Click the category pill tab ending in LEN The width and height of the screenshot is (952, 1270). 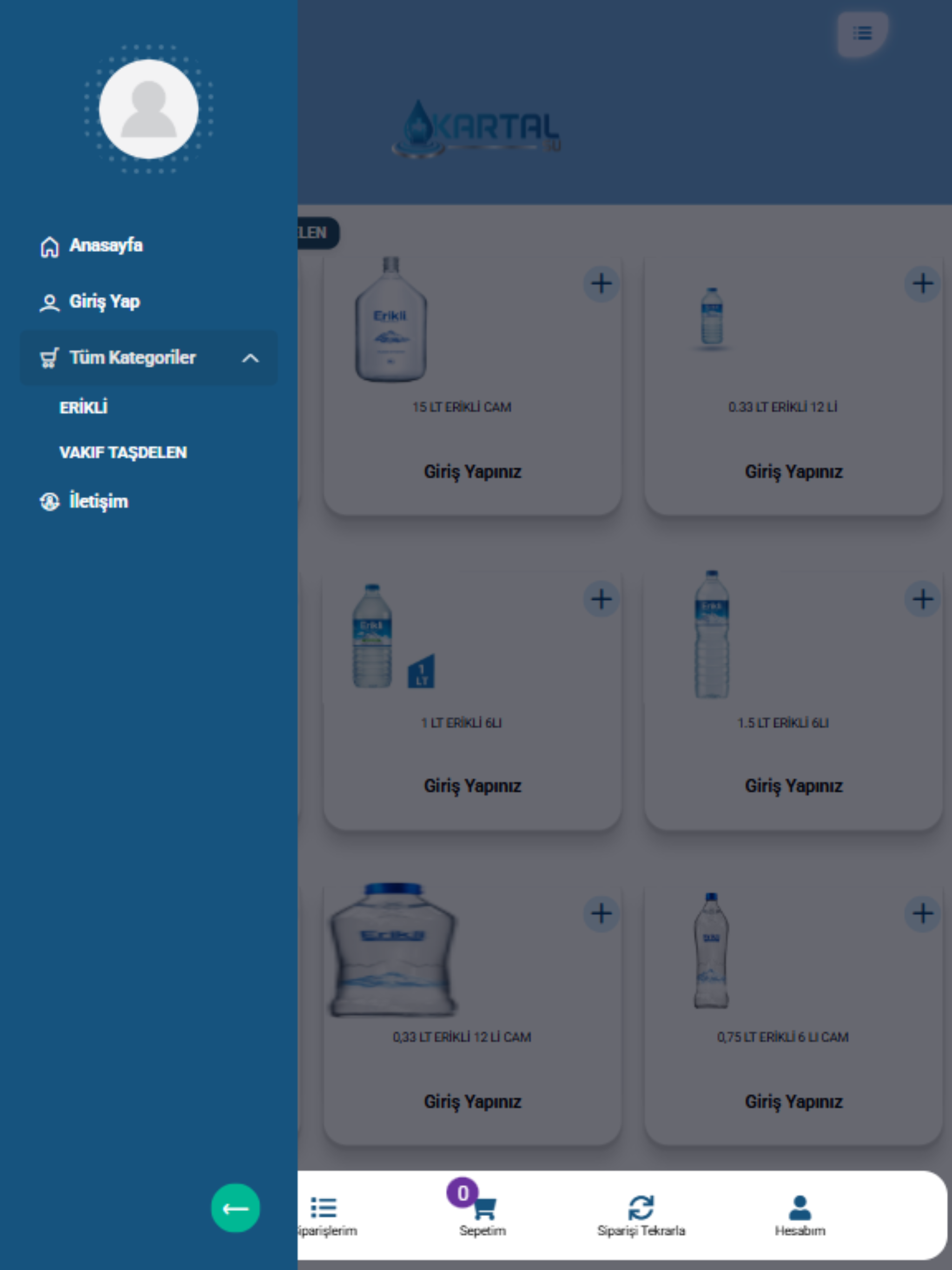(x=318, y=232)
